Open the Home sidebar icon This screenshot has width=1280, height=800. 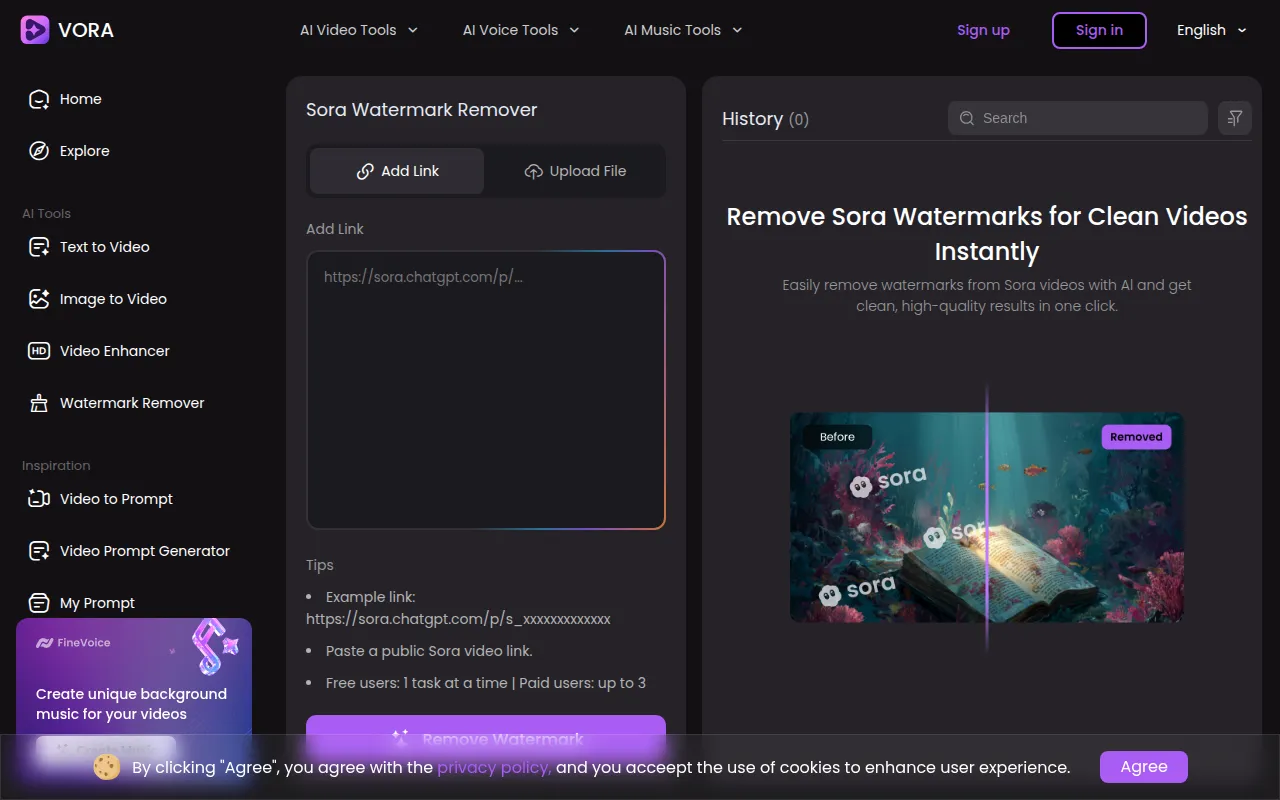click(39, 99)
